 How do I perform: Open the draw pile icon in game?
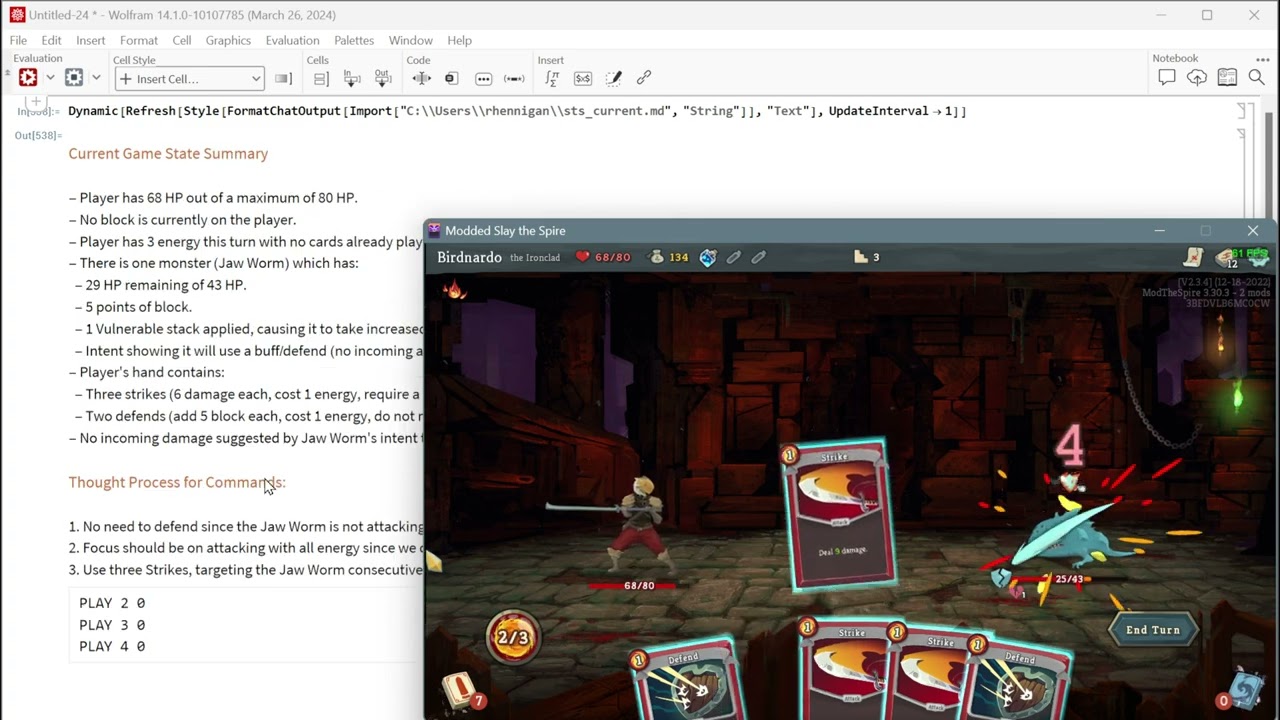coord(462,692)
